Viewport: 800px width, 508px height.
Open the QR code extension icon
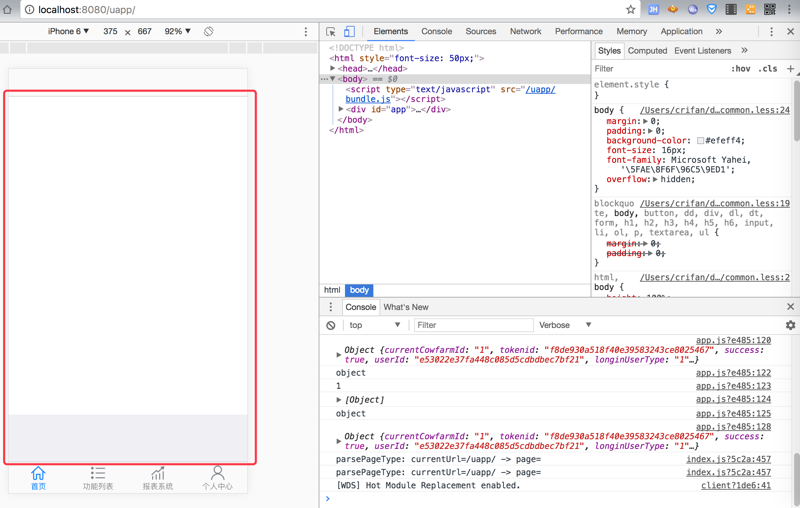tap(769, 9)
